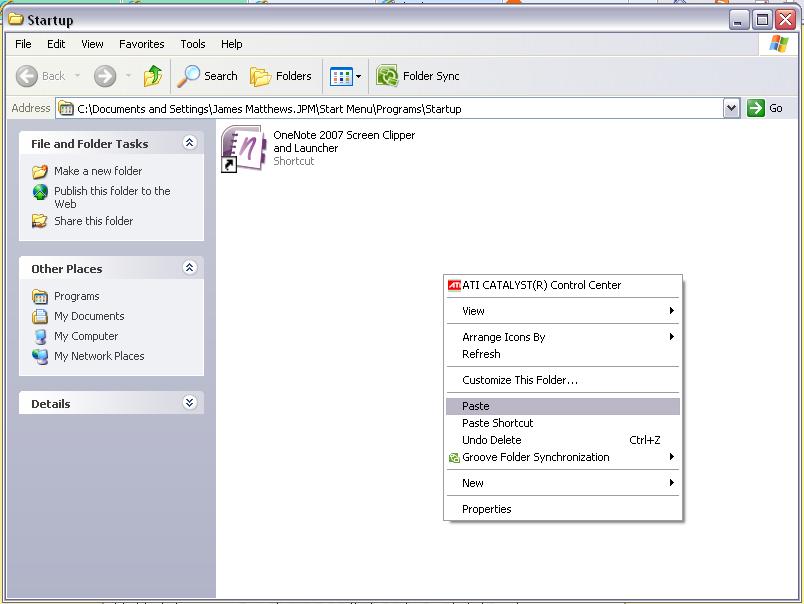Screen dimensions: 804x604
Task: Expand the address bar dropdown
Action: pyautogui.click(x=732, y=108)
